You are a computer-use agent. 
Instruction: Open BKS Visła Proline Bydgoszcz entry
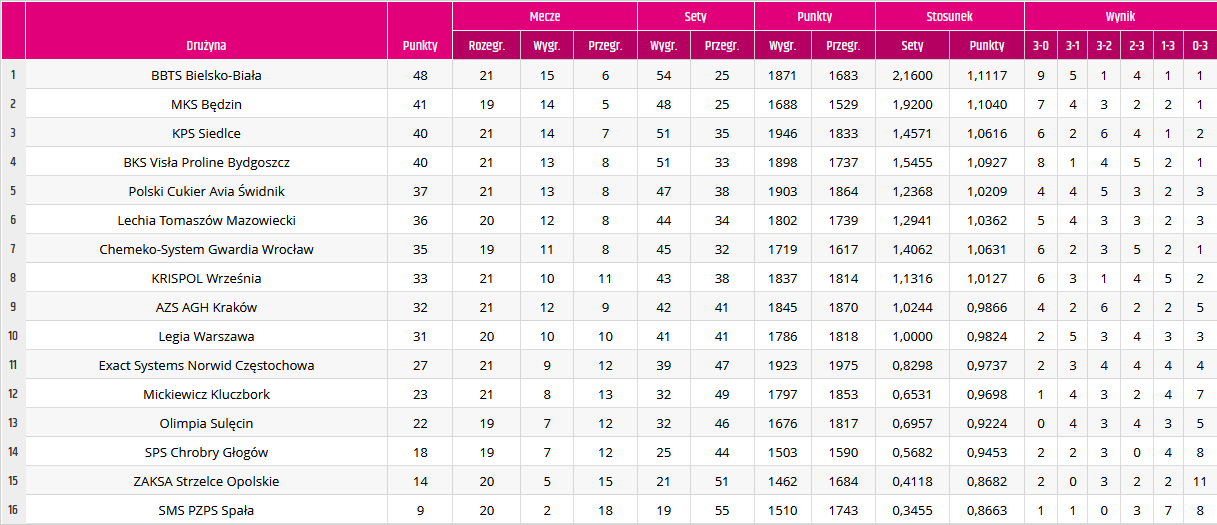tap(206, 163)
